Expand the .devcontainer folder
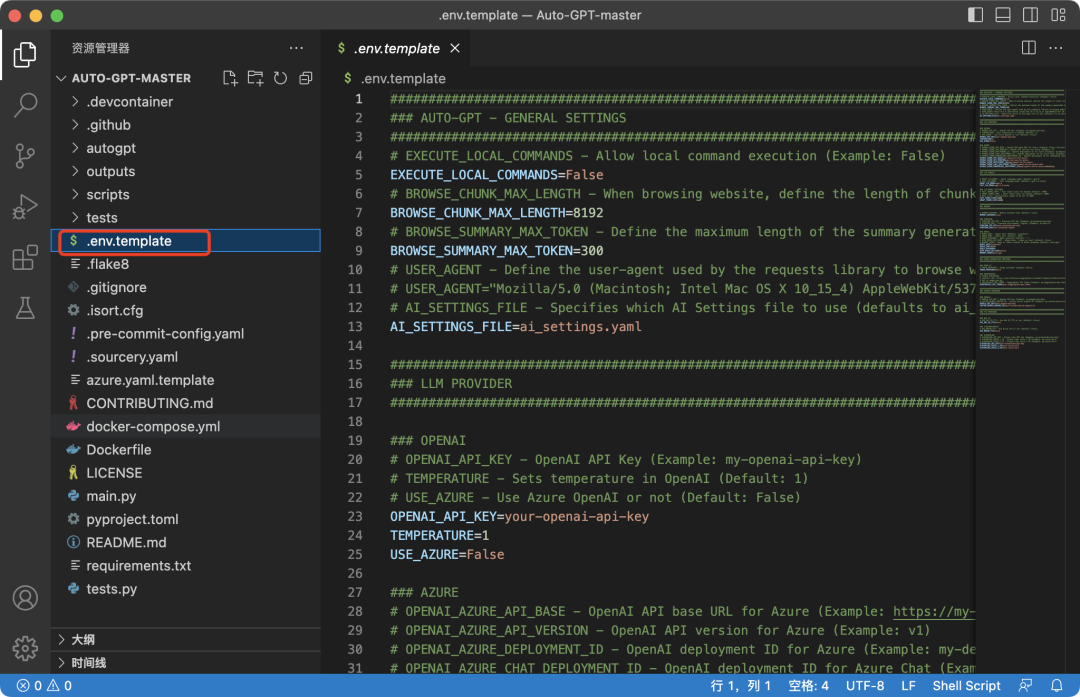 [186, 101]
